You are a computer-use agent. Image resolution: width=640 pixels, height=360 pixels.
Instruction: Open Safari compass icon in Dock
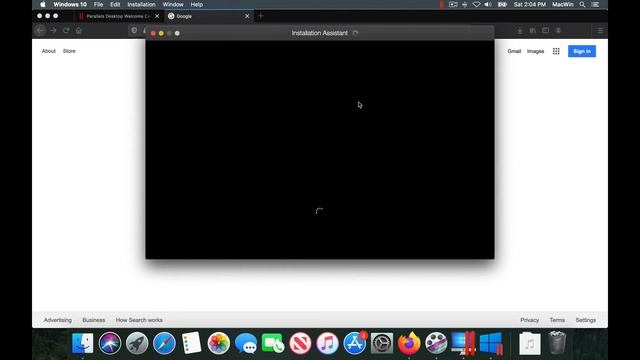point(164,343)
